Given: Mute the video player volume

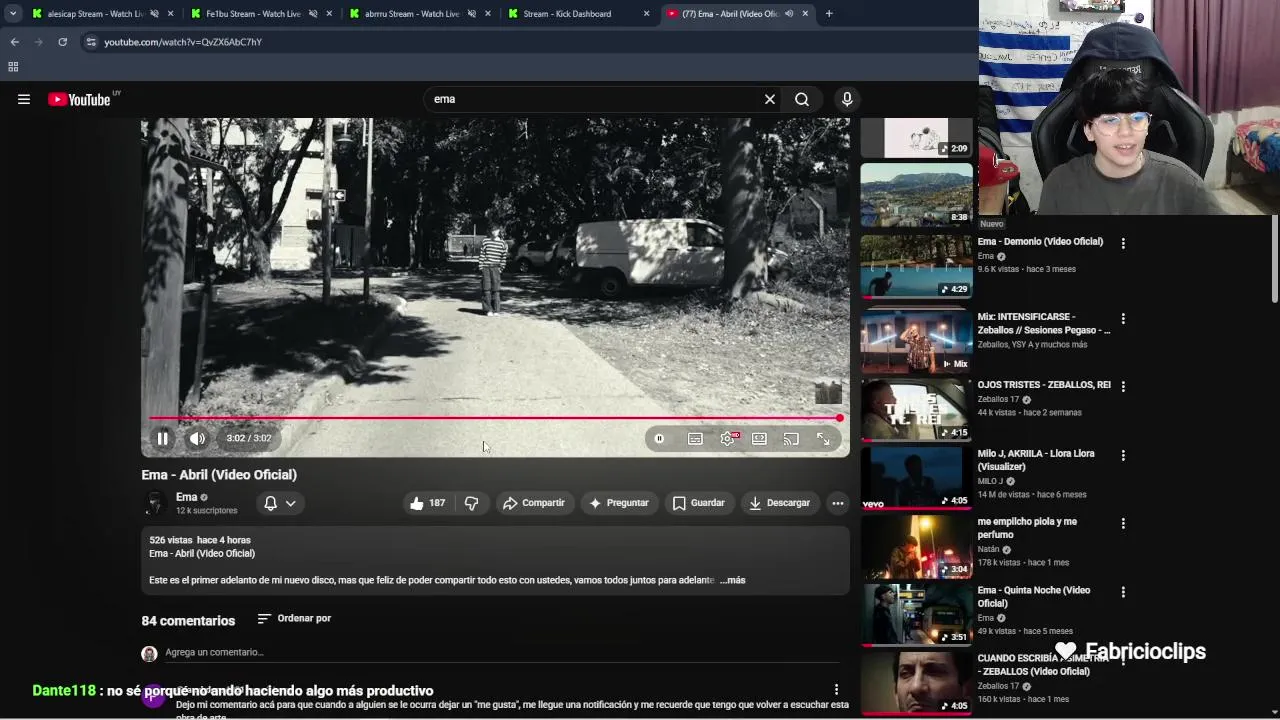Looking at the screenshot, I should point(197,438).
